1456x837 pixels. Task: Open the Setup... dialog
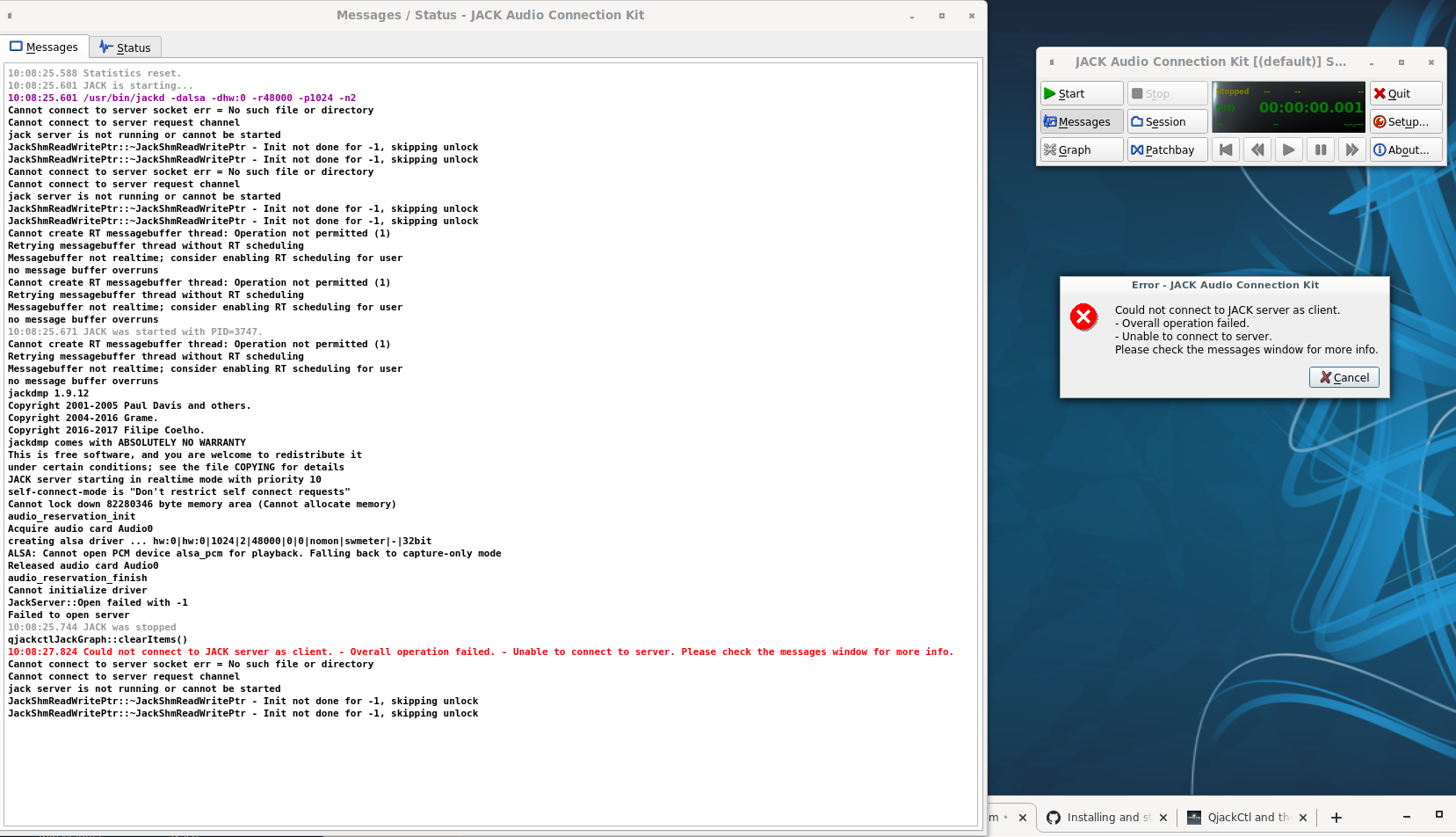[x=1406, y=121]
